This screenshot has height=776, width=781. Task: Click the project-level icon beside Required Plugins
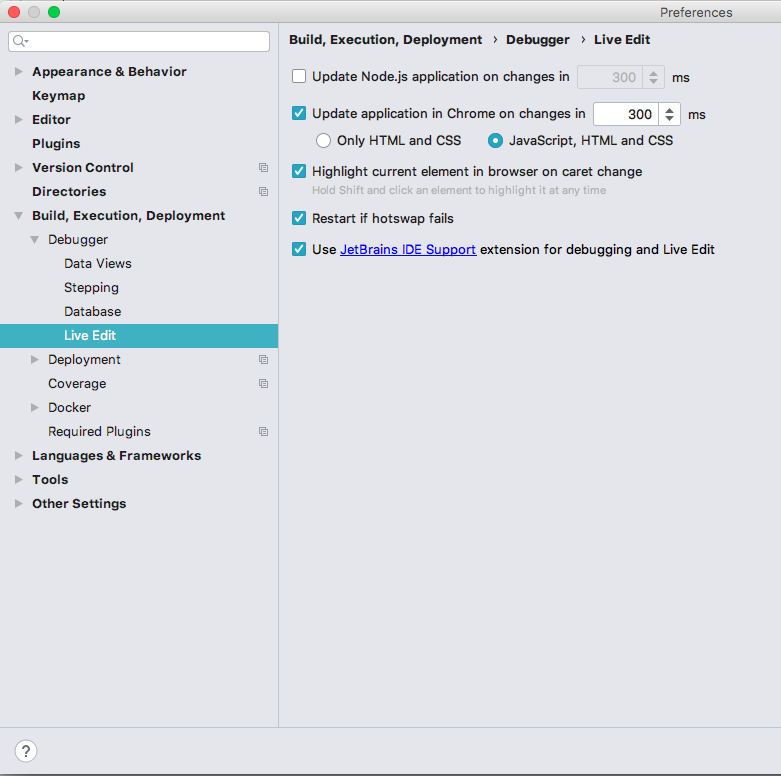coord(263,432)
